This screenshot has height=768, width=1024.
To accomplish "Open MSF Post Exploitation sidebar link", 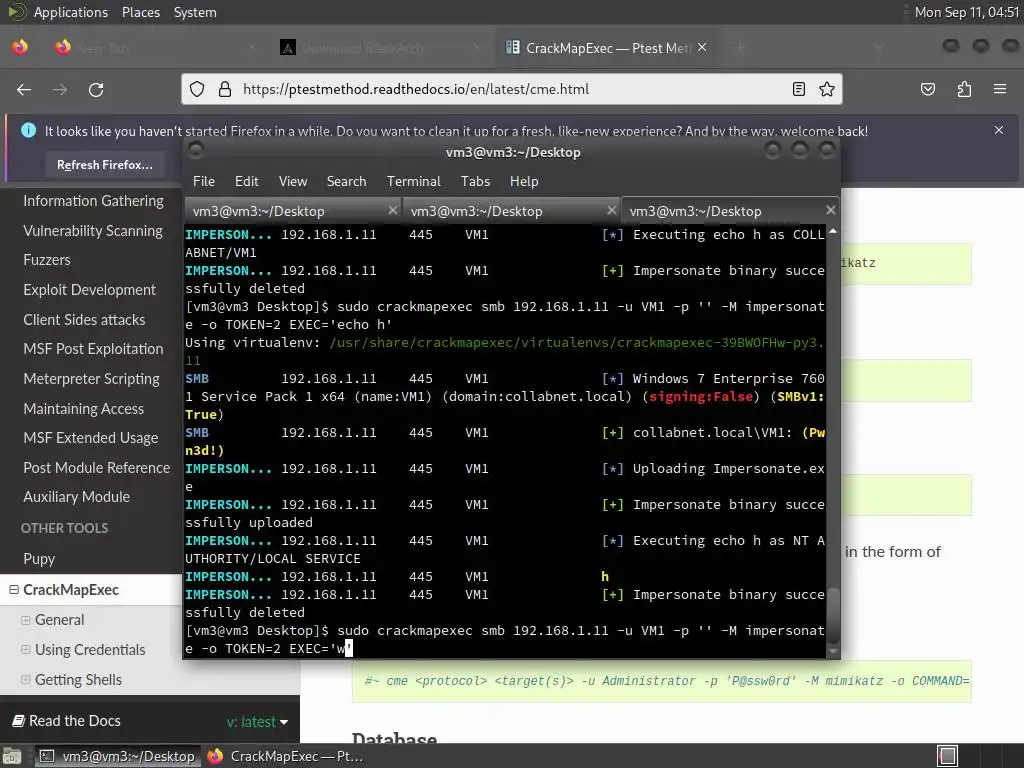I will (93, 349).
